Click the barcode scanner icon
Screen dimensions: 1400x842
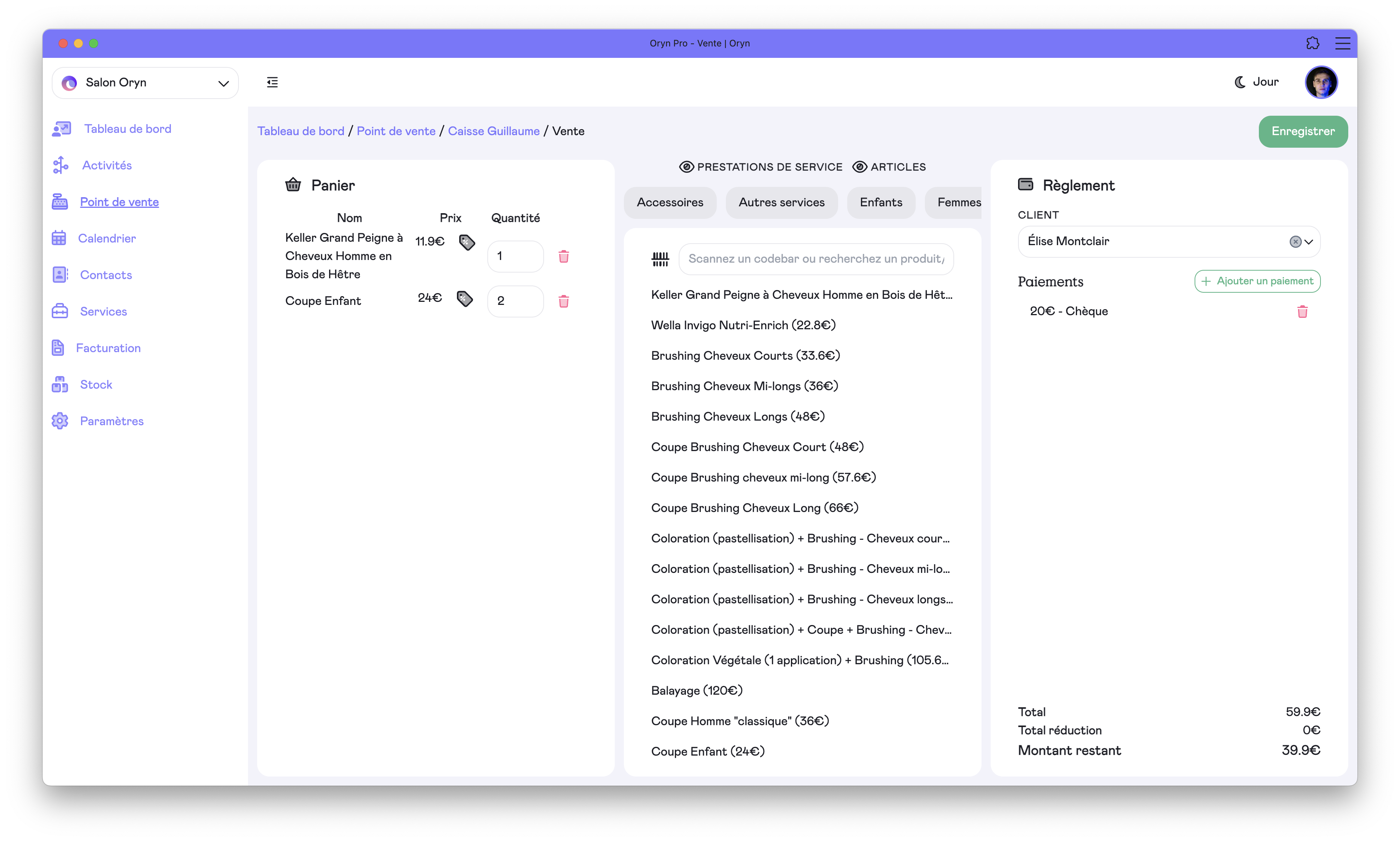pos(660,259)
